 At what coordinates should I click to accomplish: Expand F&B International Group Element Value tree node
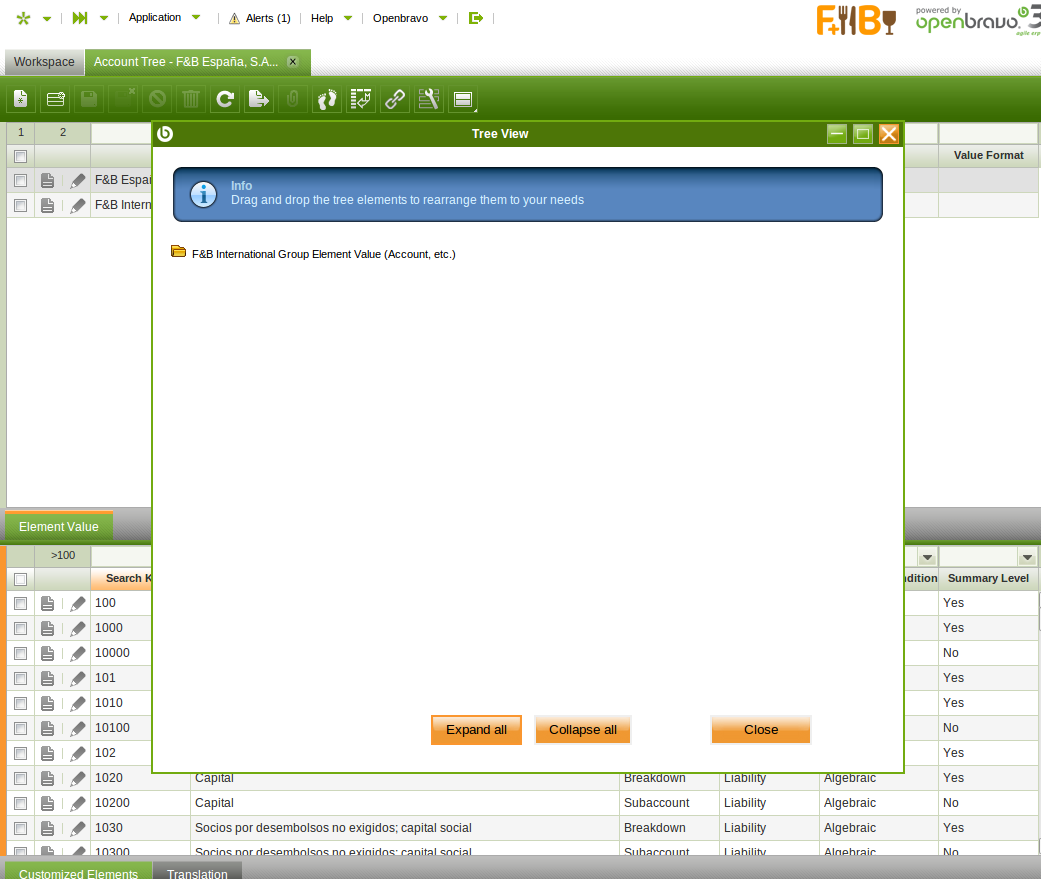pyautogui.click(x=323, y=254)
